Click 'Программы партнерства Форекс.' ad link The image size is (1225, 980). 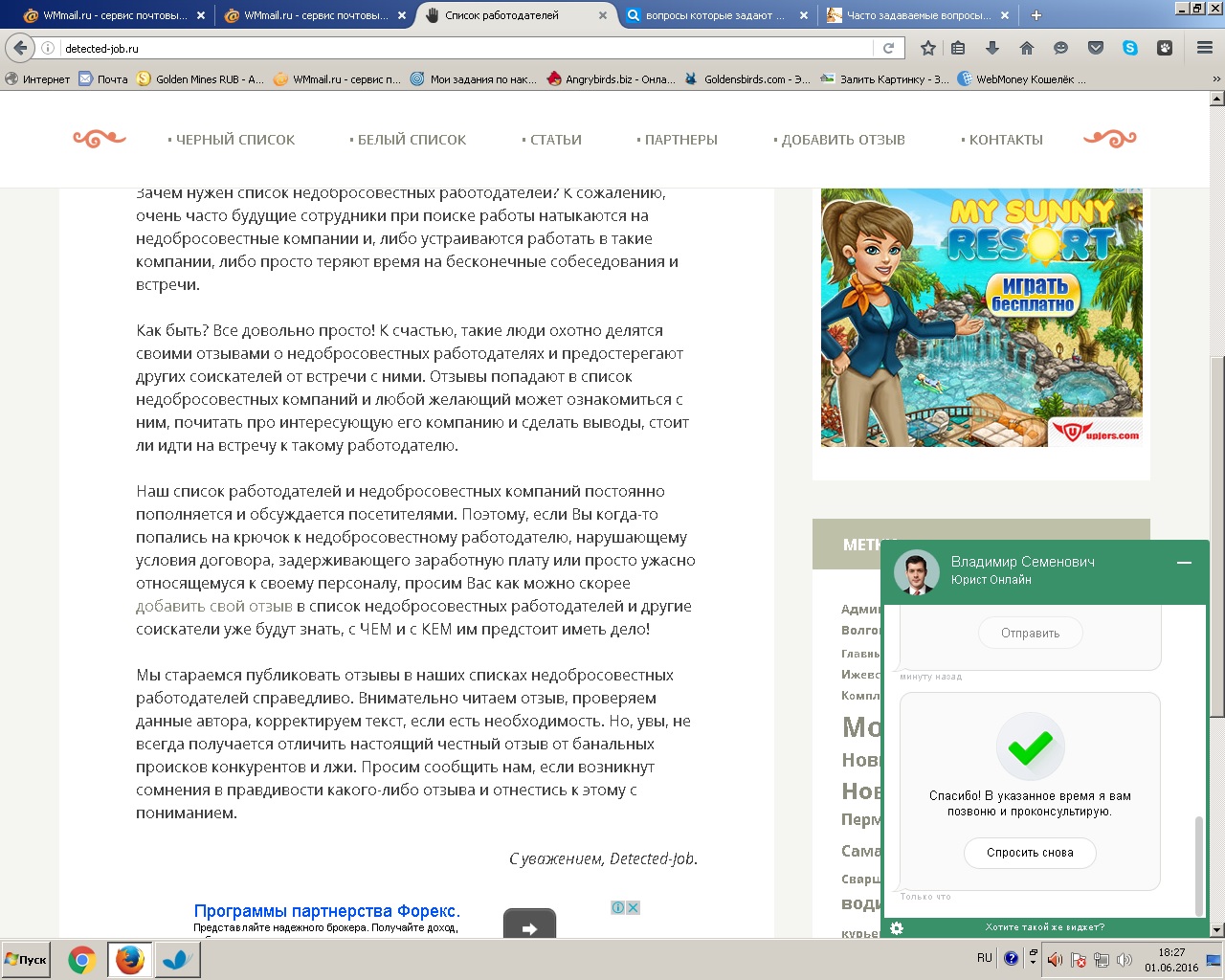point(327,911)
